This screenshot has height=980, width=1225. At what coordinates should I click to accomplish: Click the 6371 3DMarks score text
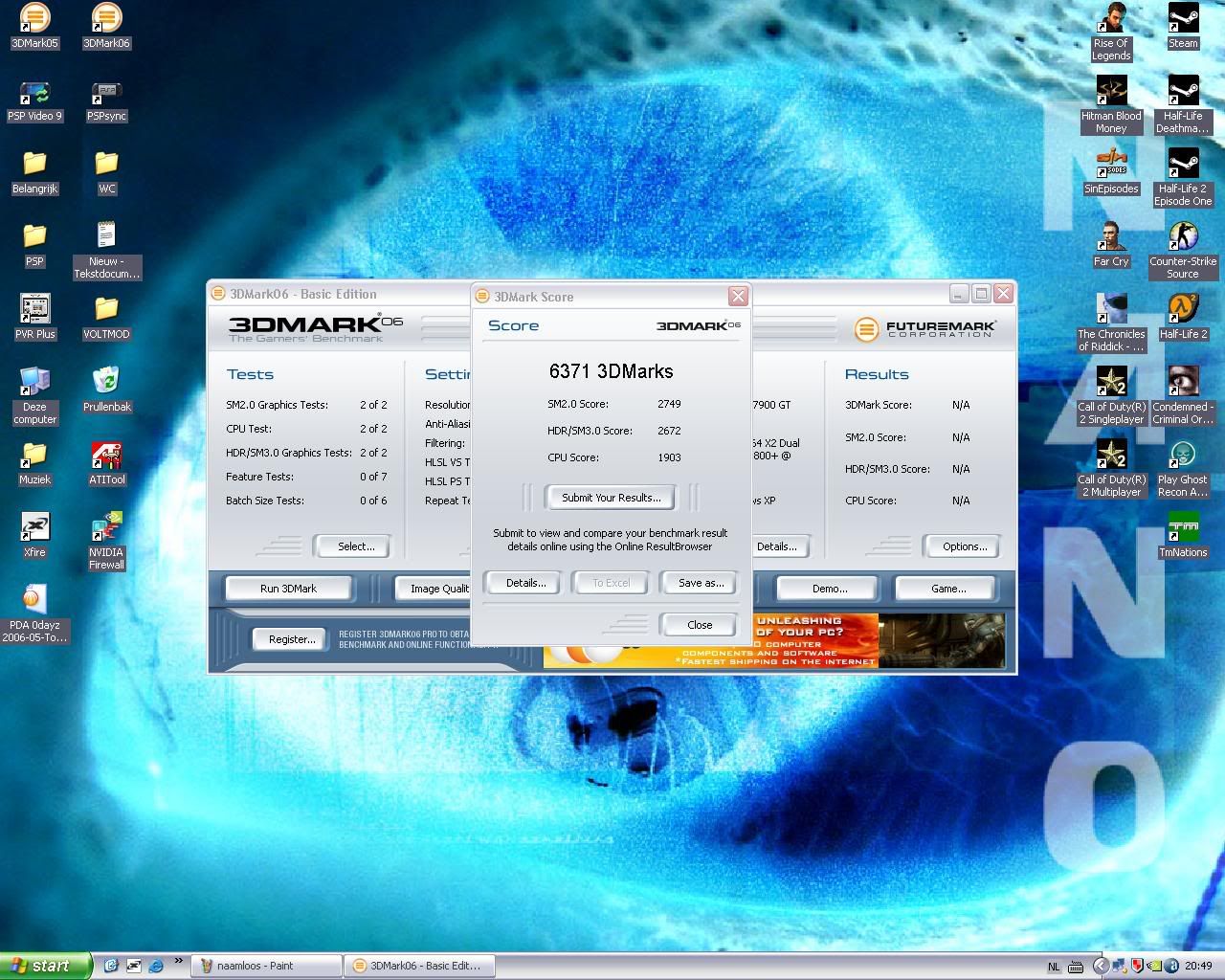click(x=611, y=371)
